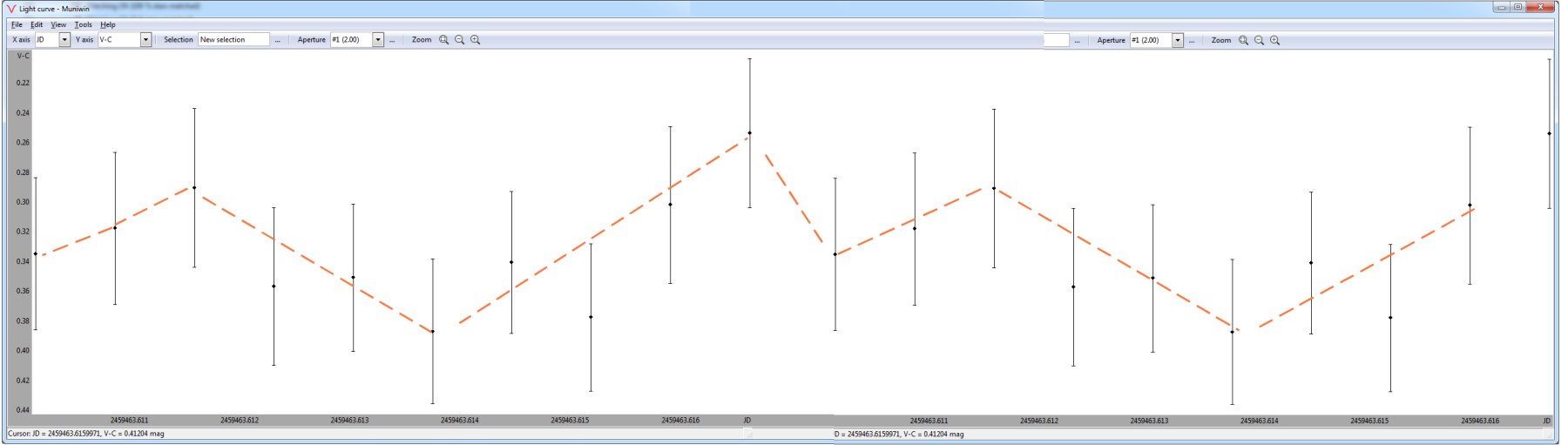
Task: Click the restore window button in the title bar
Action: [x=1517, y=7]
